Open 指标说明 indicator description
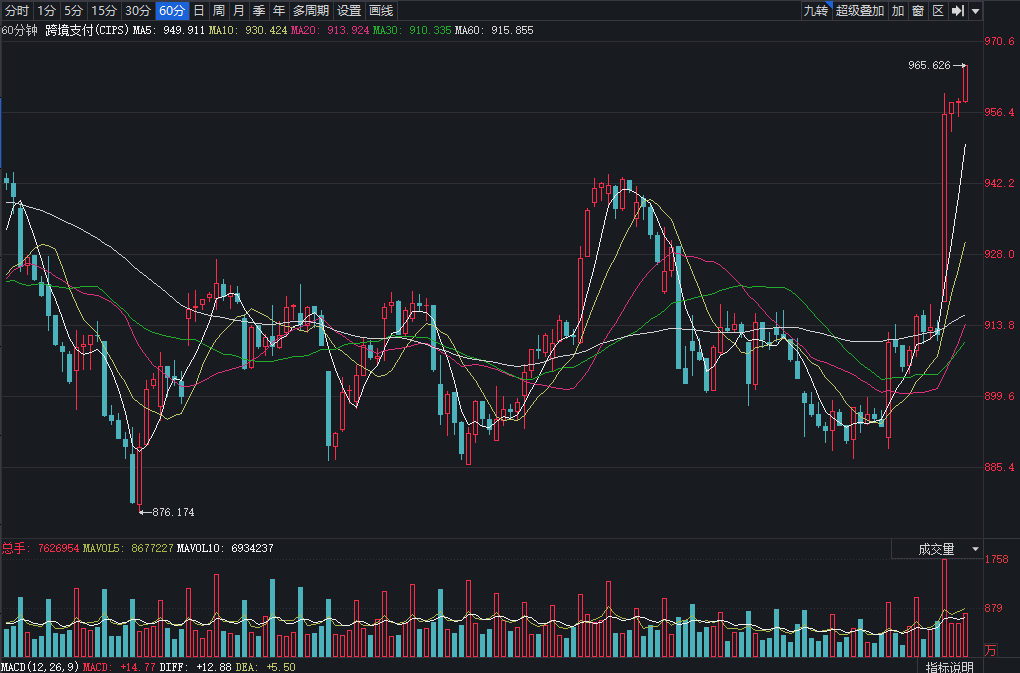 [949, 666]
